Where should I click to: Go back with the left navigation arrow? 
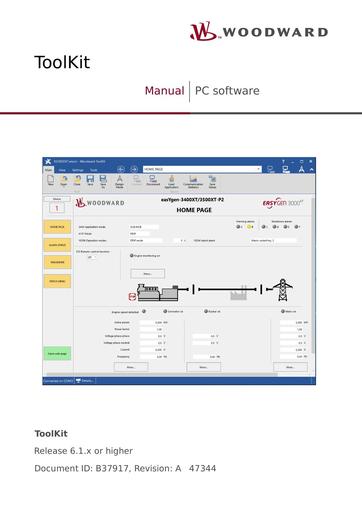pyautogui.click(x=121, y=169)
